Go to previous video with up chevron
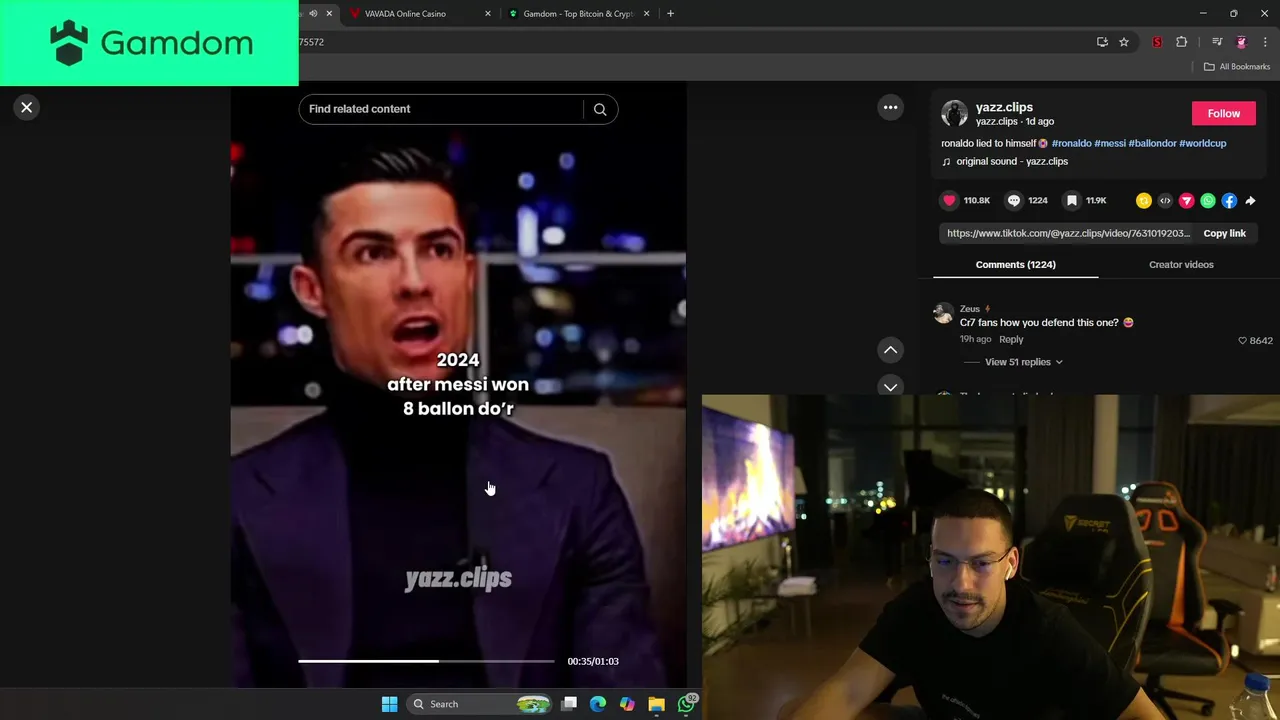Screen dimensions: 1280x720 coord(890,350)
